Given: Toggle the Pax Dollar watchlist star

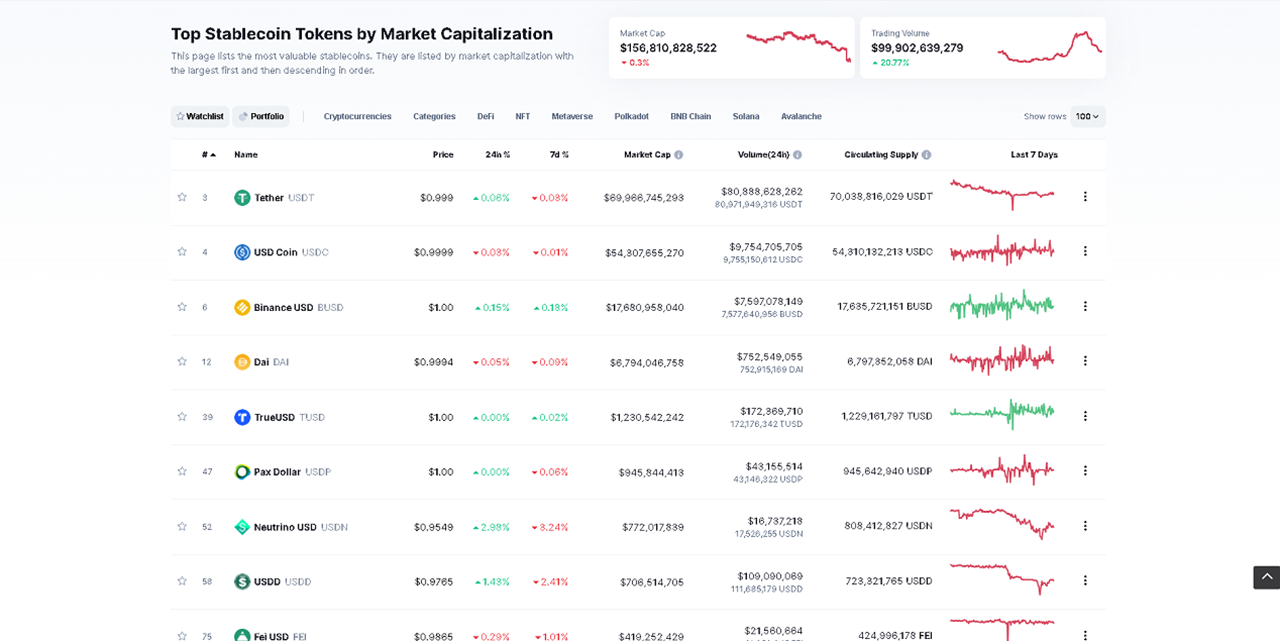Looking at the screenshot, I should pos(182,471).
